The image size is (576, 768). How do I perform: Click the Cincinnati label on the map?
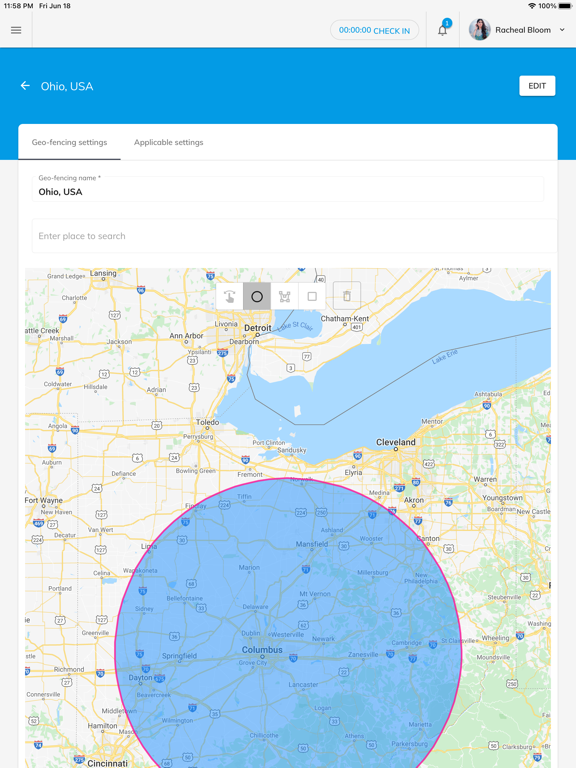[x=107, y=763]
